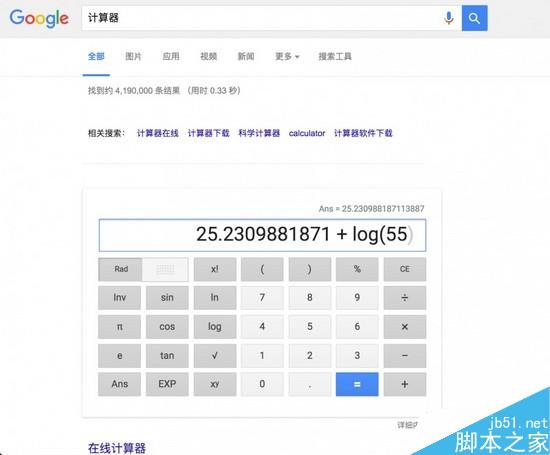Open the 详细 details link below calculator
550x455 pixels.
[407, 425]
